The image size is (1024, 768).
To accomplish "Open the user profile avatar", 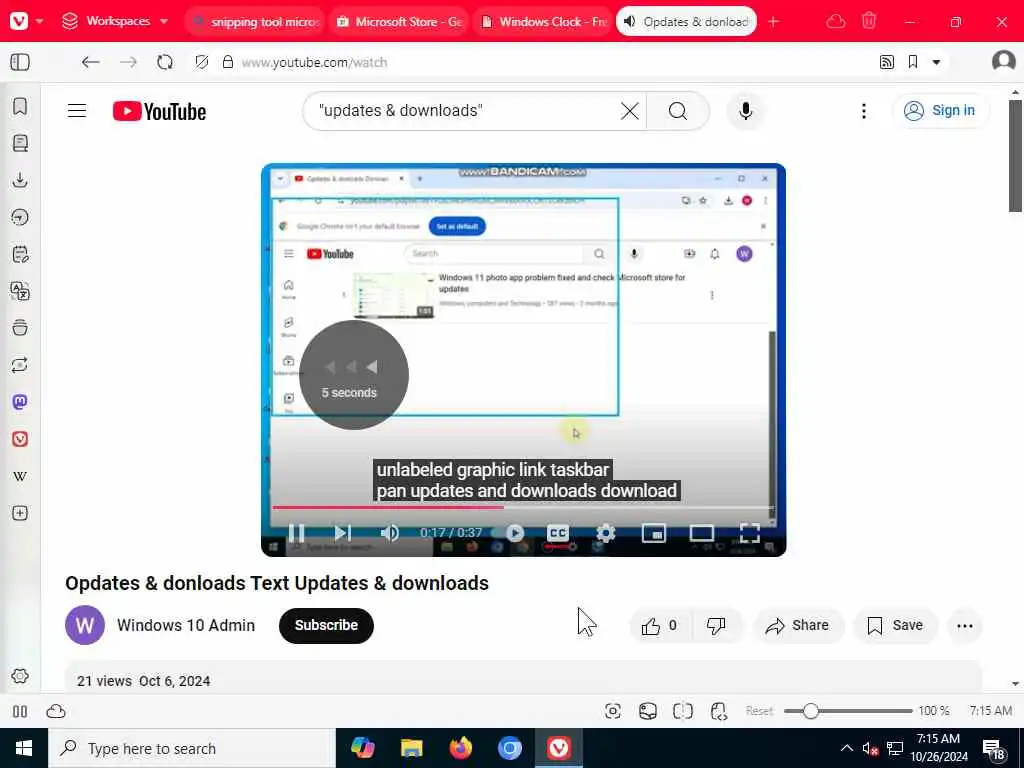I will [x=1003, y=61].
